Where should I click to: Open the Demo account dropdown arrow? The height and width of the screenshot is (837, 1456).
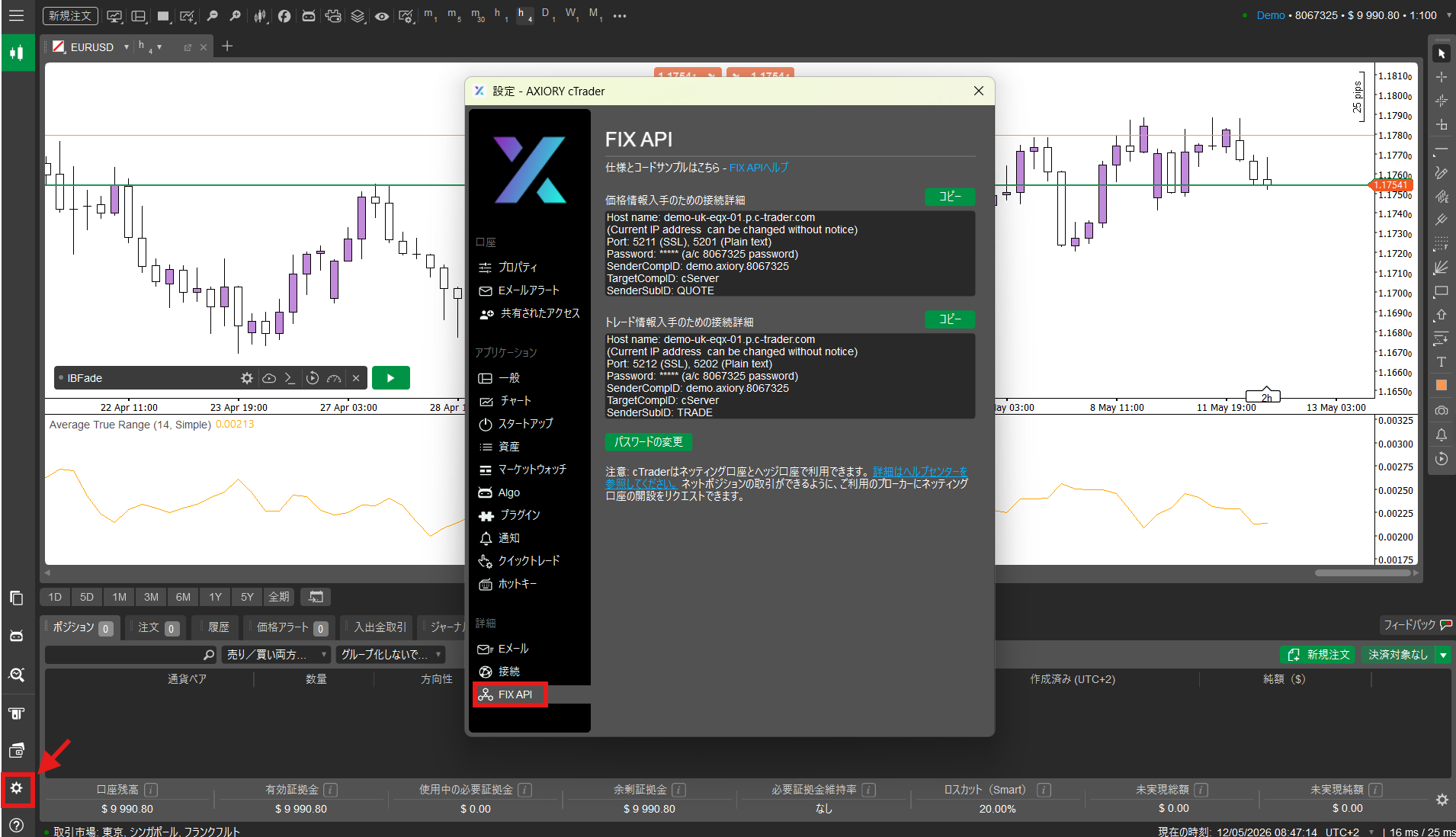1448,15
